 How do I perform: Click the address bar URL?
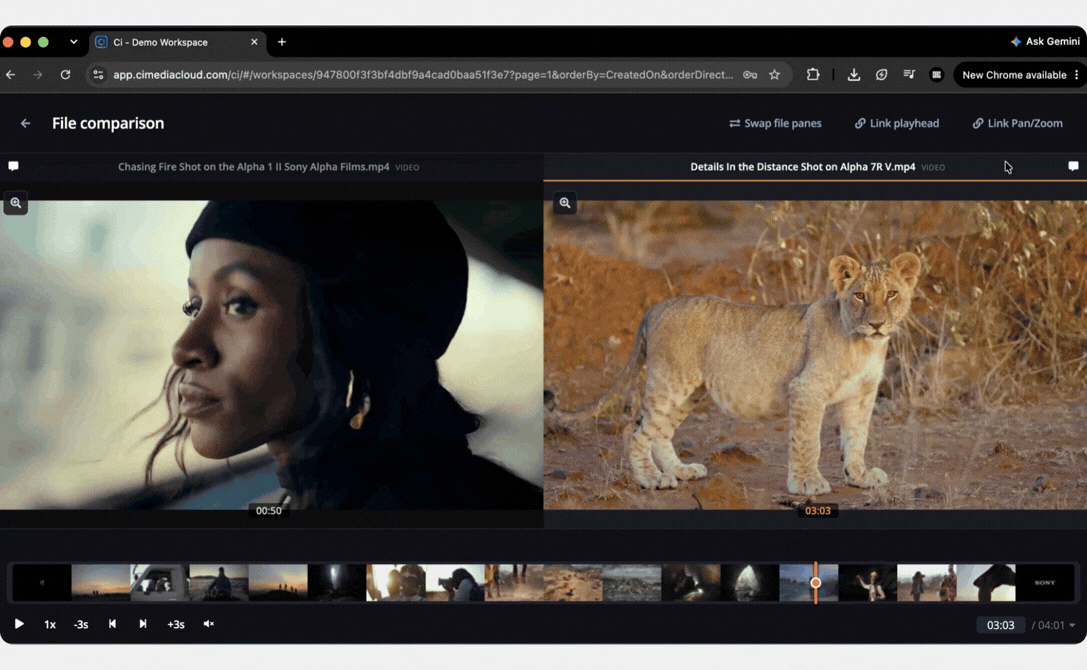[x=423, y=75]
